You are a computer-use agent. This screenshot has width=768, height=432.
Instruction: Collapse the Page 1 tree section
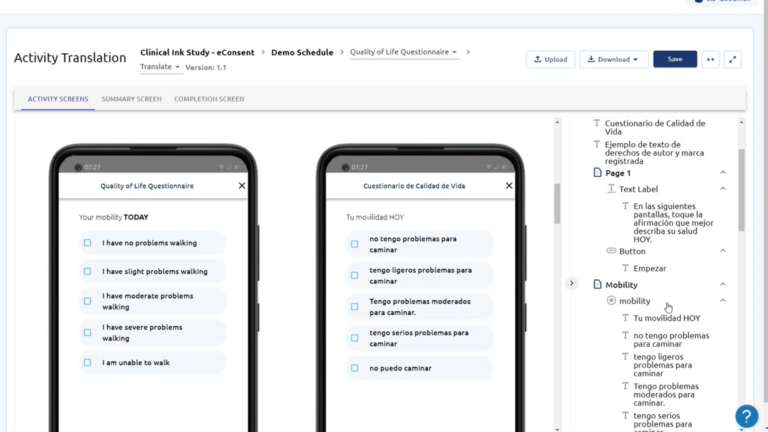723,173
